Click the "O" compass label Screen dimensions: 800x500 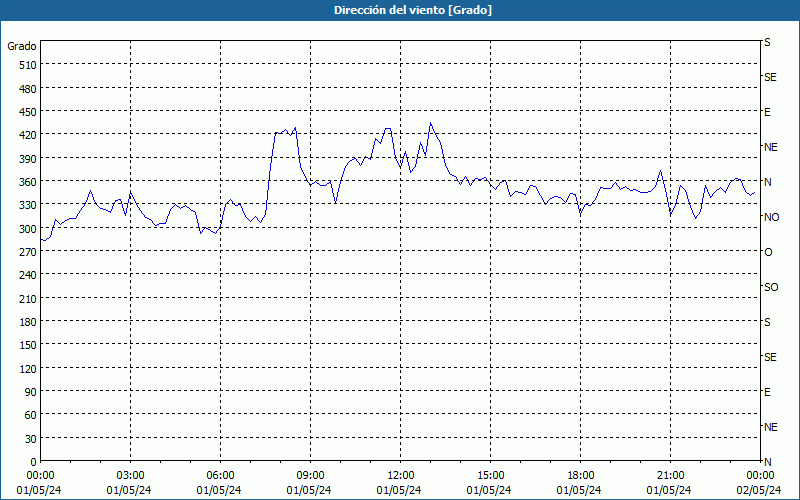click(768, 253)
